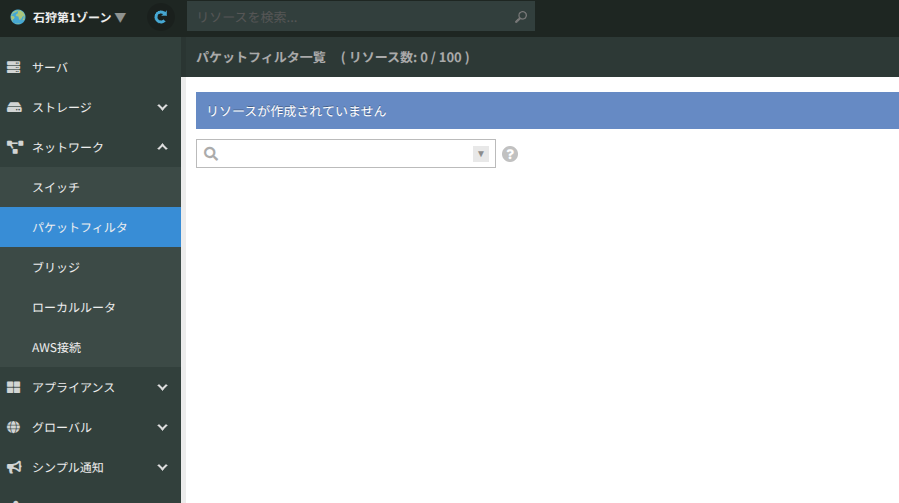Screen dimensions: 899x503
Task: Select パケットフィルタ in the sidebar
Action: pyautogui.click(x=91, y=227)
